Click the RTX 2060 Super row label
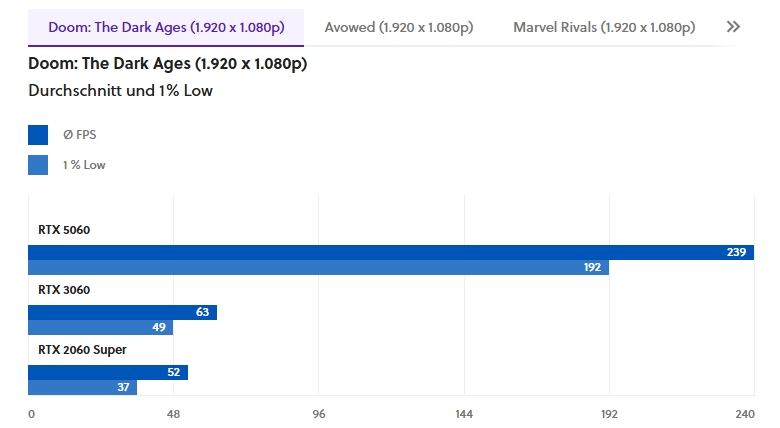Image resolution: width=780 pixels, height=428 pixels. [x=82, y=350]
